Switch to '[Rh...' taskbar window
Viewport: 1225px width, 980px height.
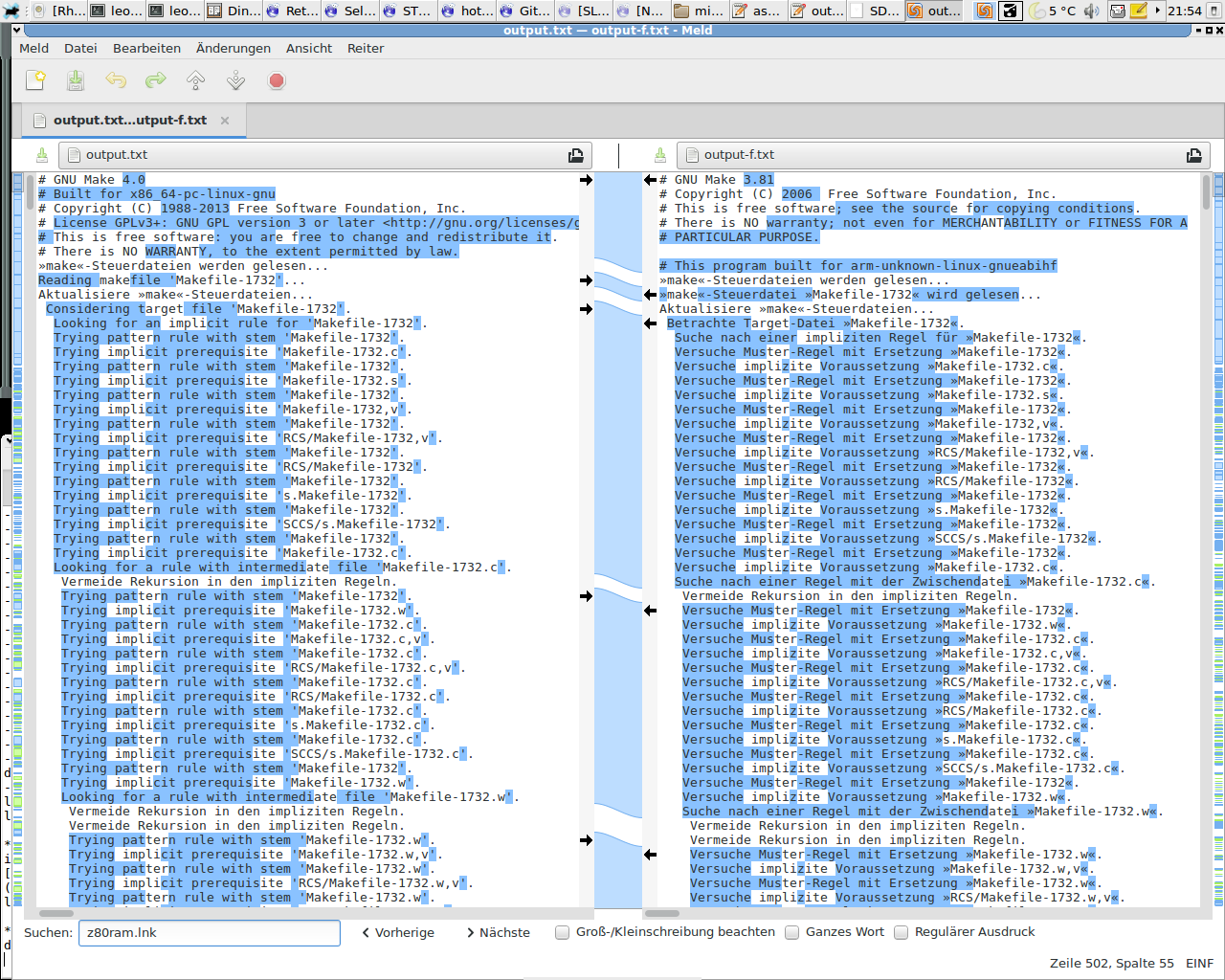[57, 11]
